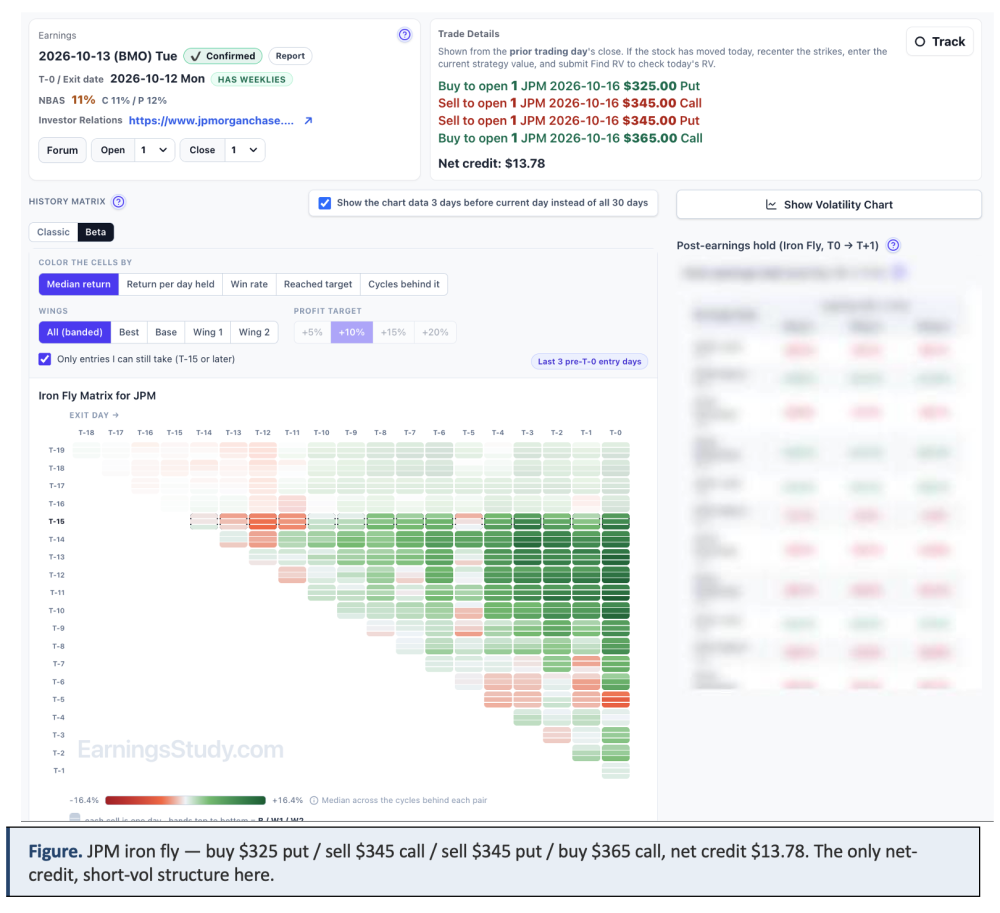Click the NBAS 11% value
The width and height of the screenshot is (1000, 913).
(x=83, y=100)
